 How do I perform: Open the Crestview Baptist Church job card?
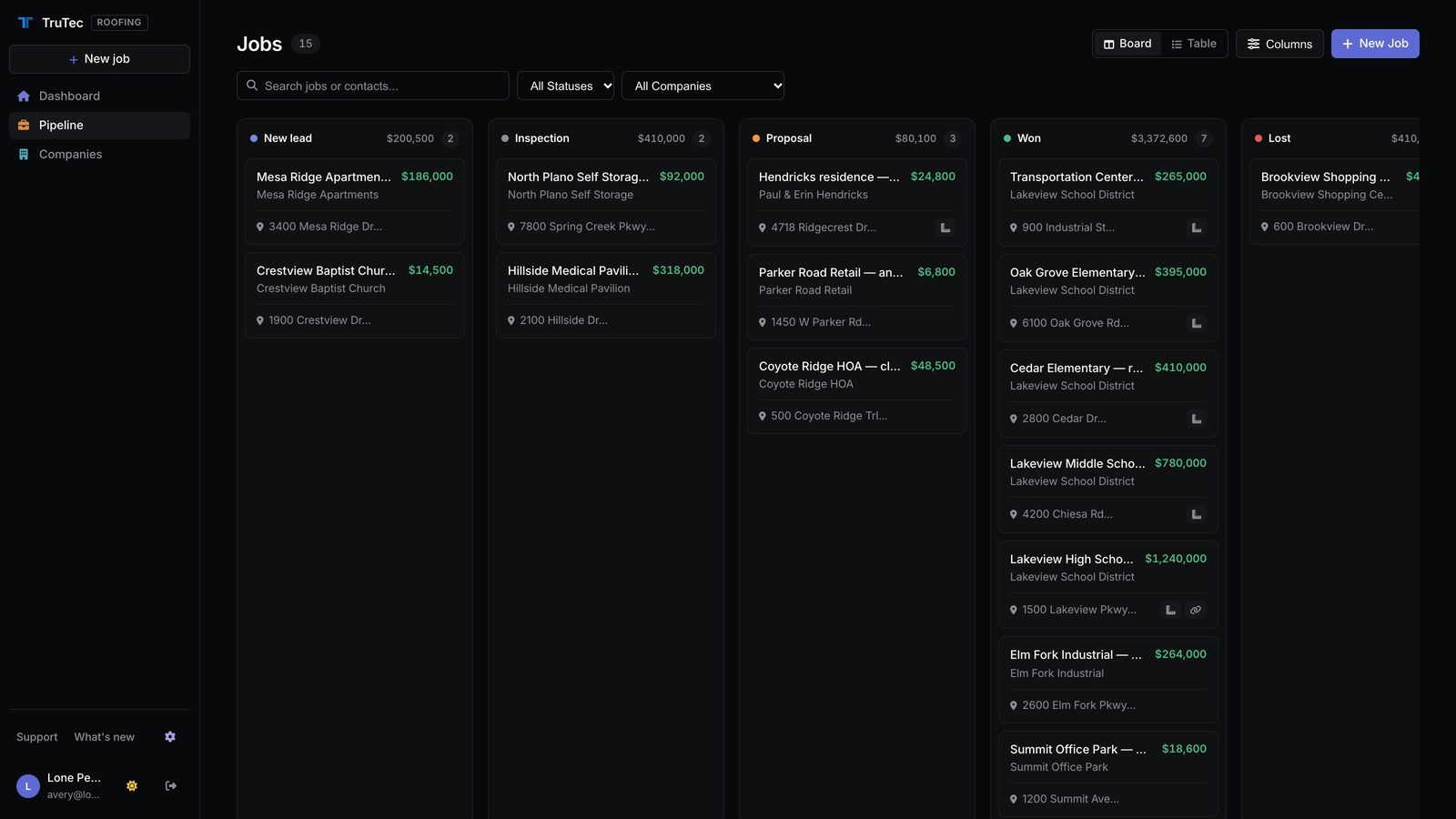[355, 295]
